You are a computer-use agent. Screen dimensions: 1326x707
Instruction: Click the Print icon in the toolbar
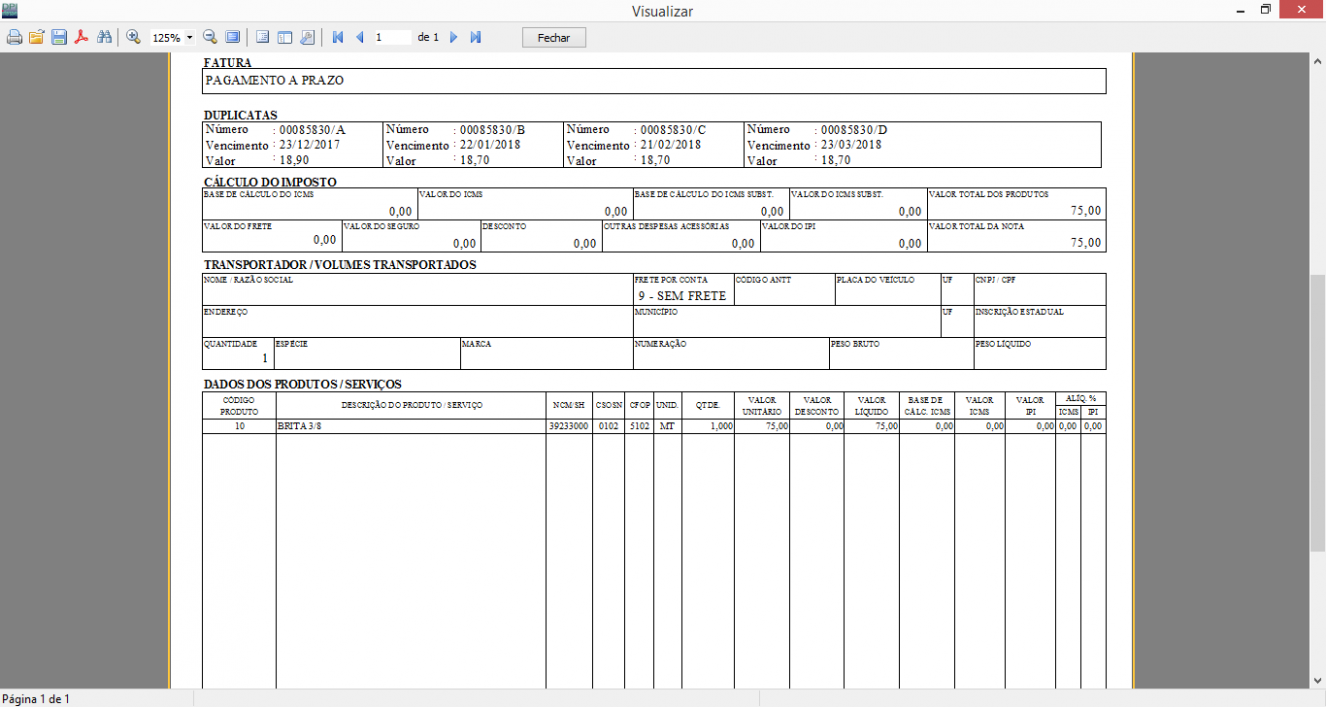click(x=14, y=37)
